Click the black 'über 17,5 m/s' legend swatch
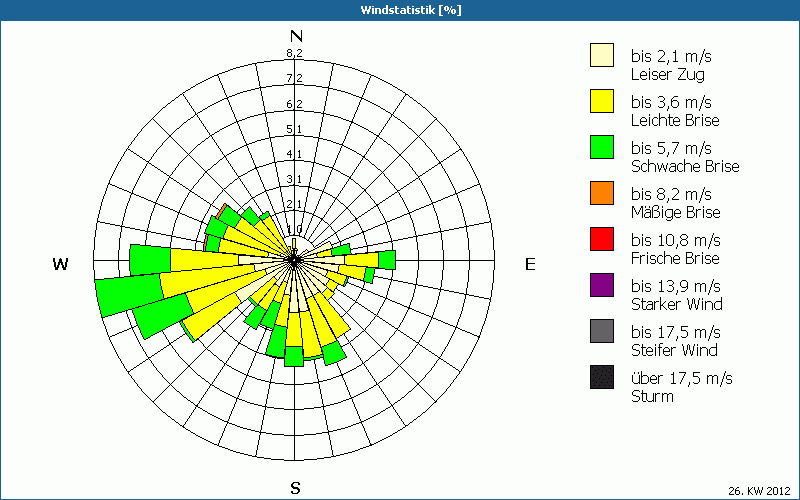The width and height of the screenshot is (800, 500). [x=602, y=377]
